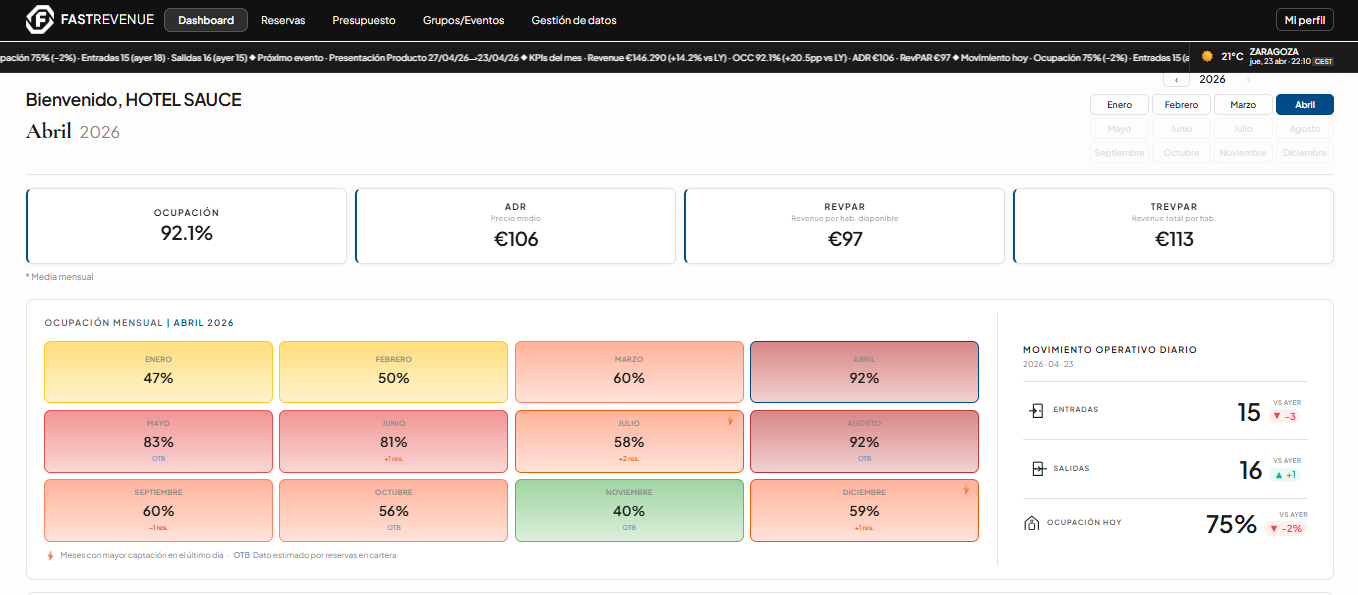The height and width of the screenshot is (595, 1358).
Task: Select the Junio 81% occupancy card
Action: tap(393, 441)
